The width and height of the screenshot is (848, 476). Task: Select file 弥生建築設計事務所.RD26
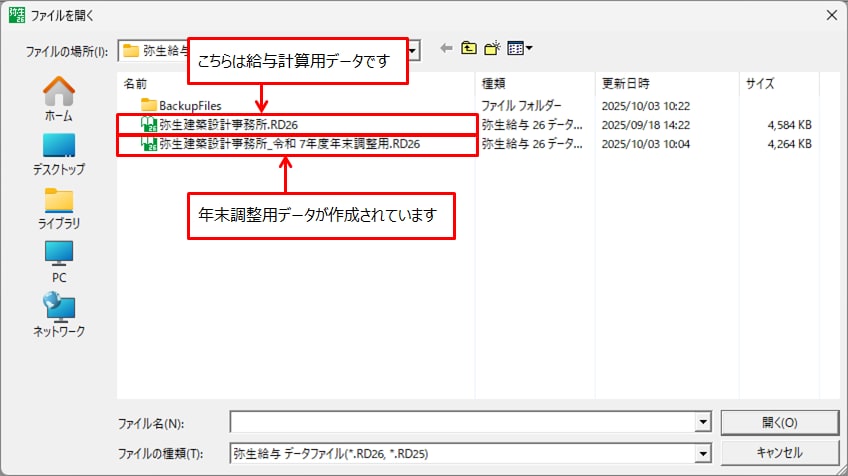(x=228, y=125)
